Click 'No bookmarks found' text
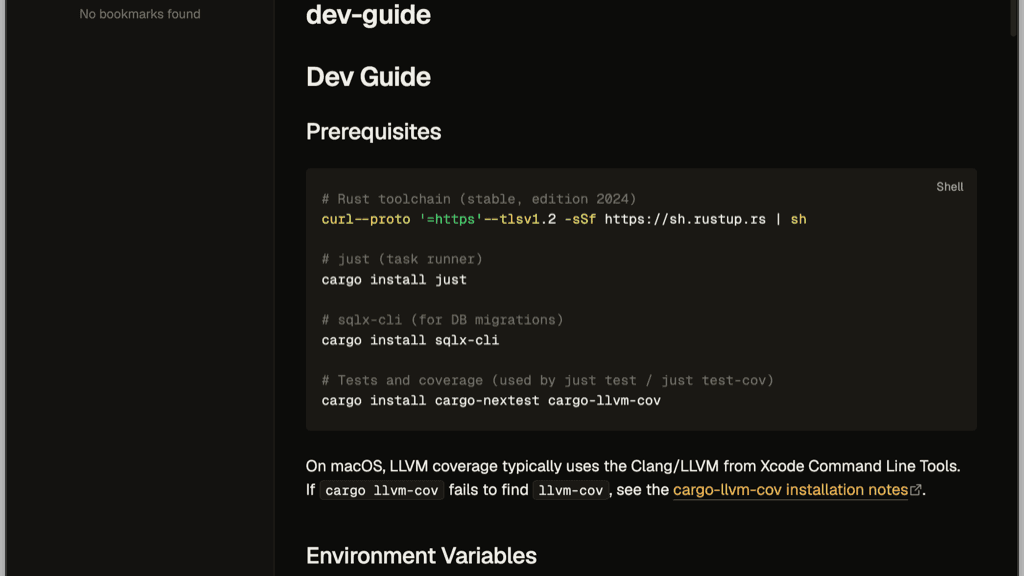Viewport: 1024px width, 576px height. pyautogui.click(x=140, y=14)
